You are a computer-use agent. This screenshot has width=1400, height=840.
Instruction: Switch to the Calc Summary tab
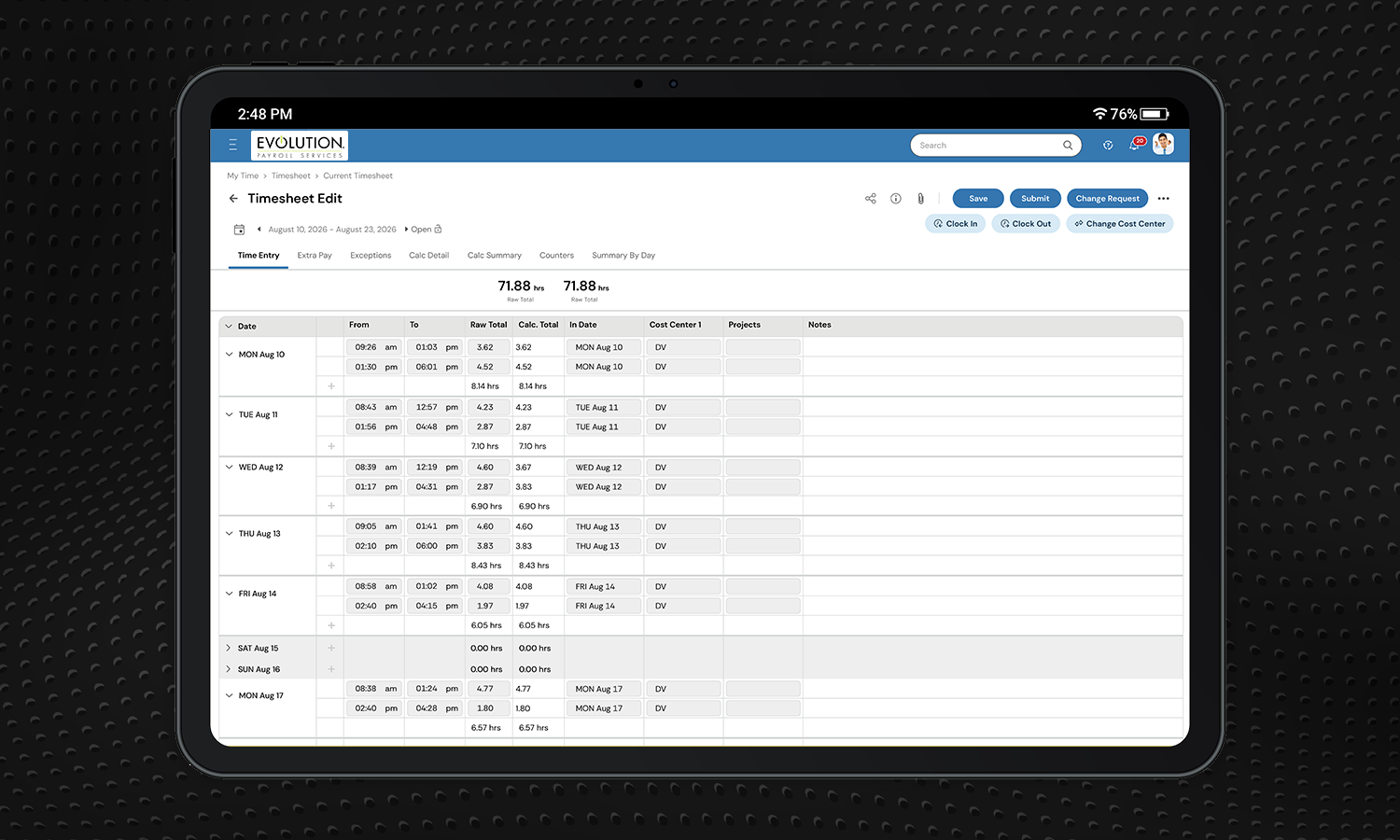494,255
